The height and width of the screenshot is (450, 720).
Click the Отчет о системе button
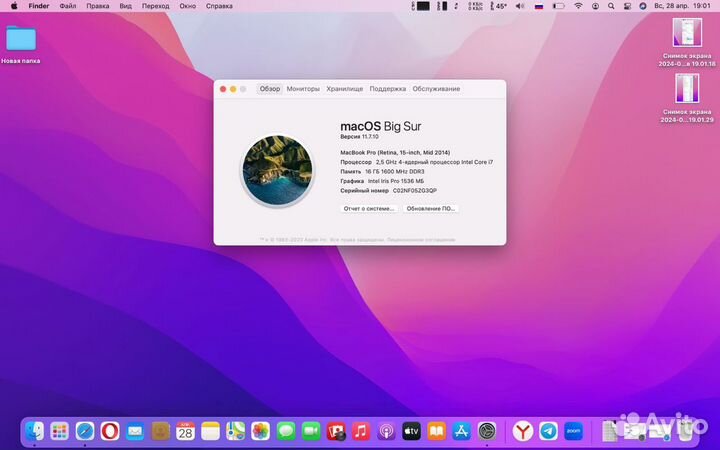(369, 208)
